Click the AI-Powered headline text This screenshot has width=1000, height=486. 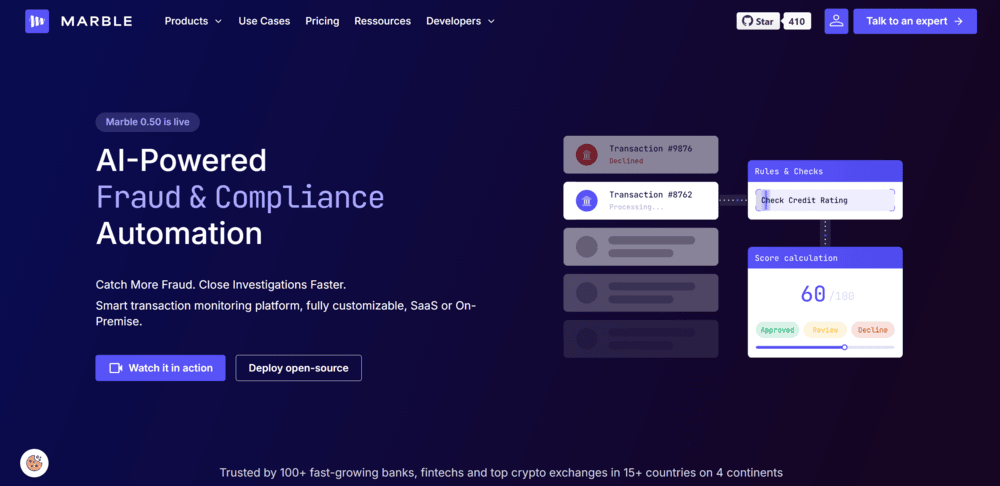pos(181,161)
